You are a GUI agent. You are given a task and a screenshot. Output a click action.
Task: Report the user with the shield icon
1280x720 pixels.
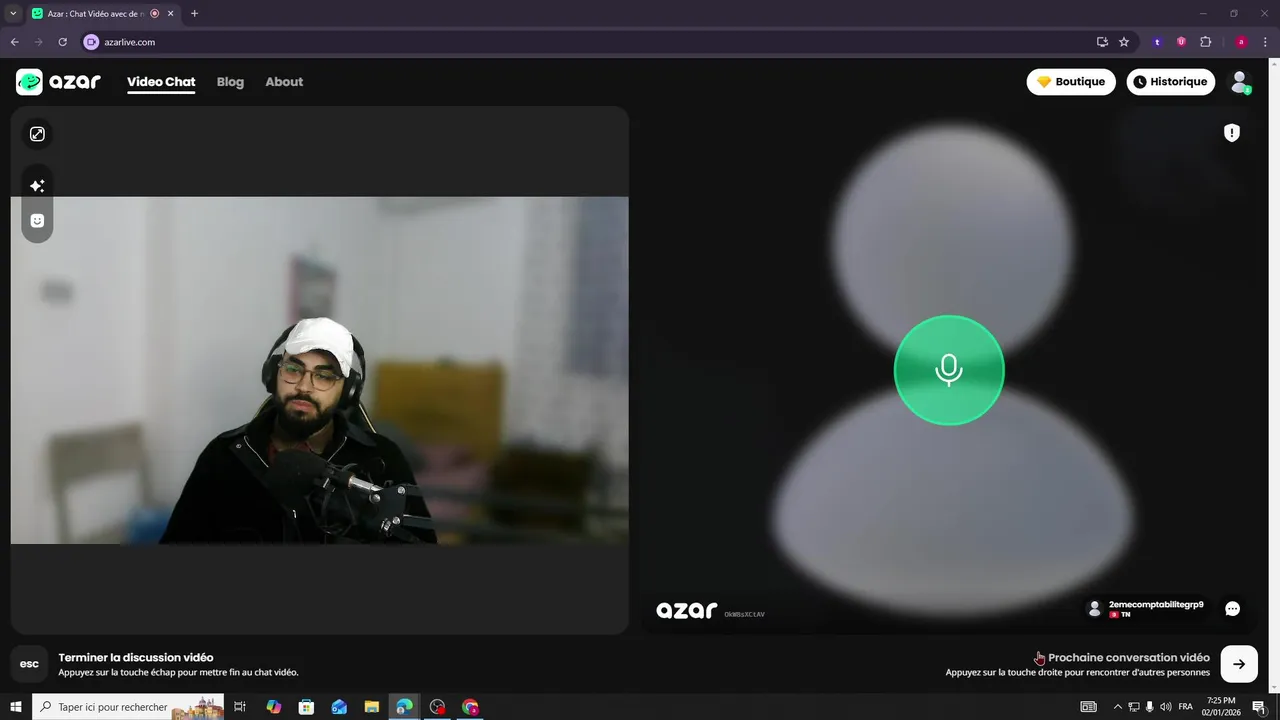point(1232,133)
